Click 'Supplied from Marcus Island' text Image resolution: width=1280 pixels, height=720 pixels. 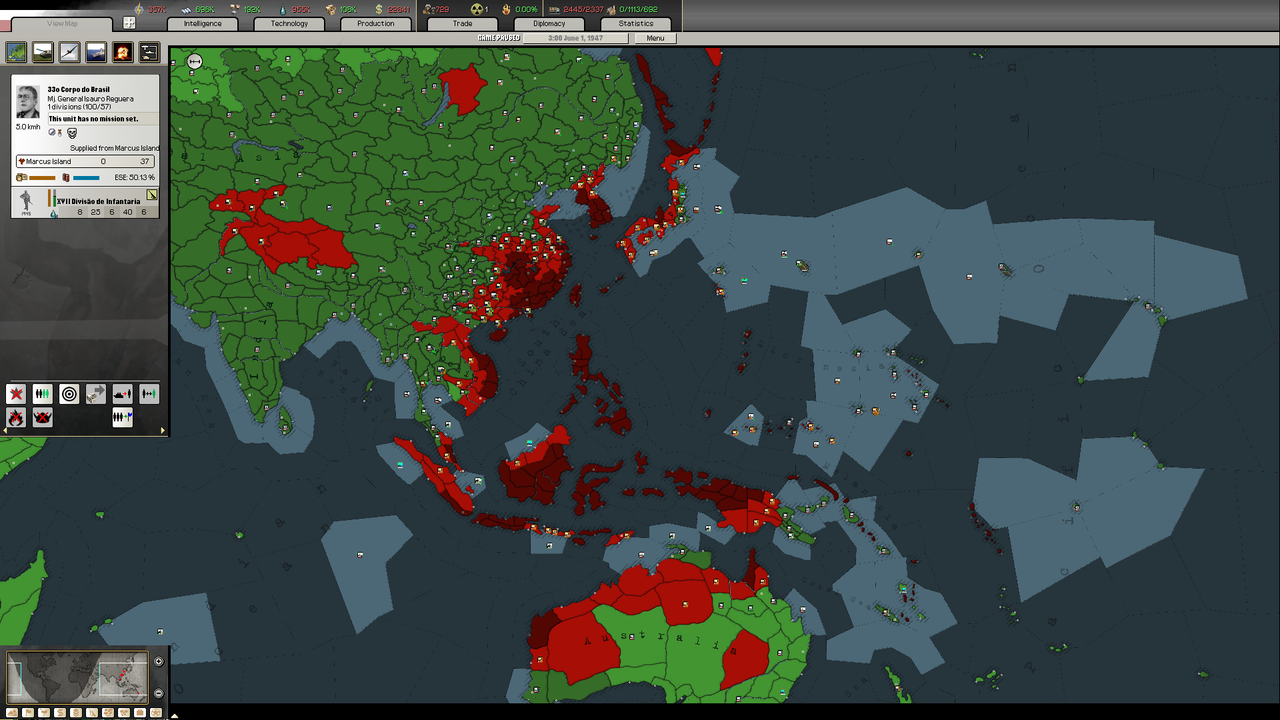point(114,148)
